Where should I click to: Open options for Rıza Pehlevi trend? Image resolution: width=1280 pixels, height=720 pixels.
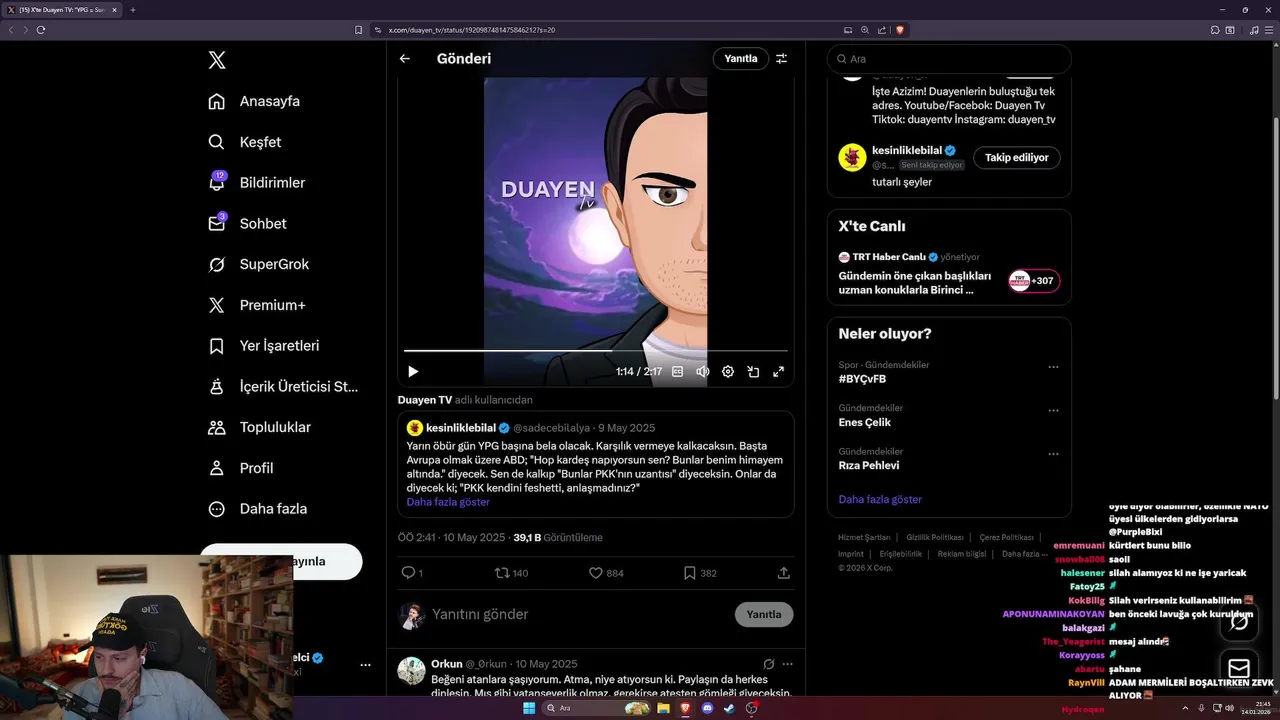click(1053, 453)
